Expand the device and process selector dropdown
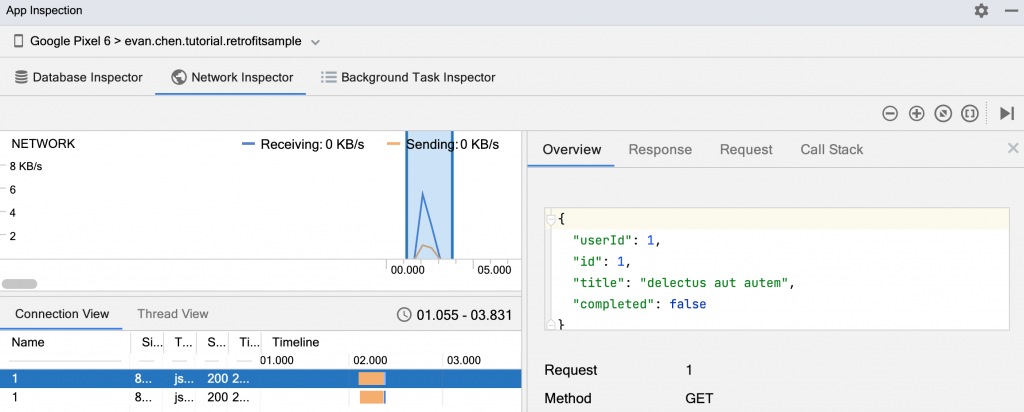Image resolution: width=1024 pixels, height=412 pixels. click(315, 42)
